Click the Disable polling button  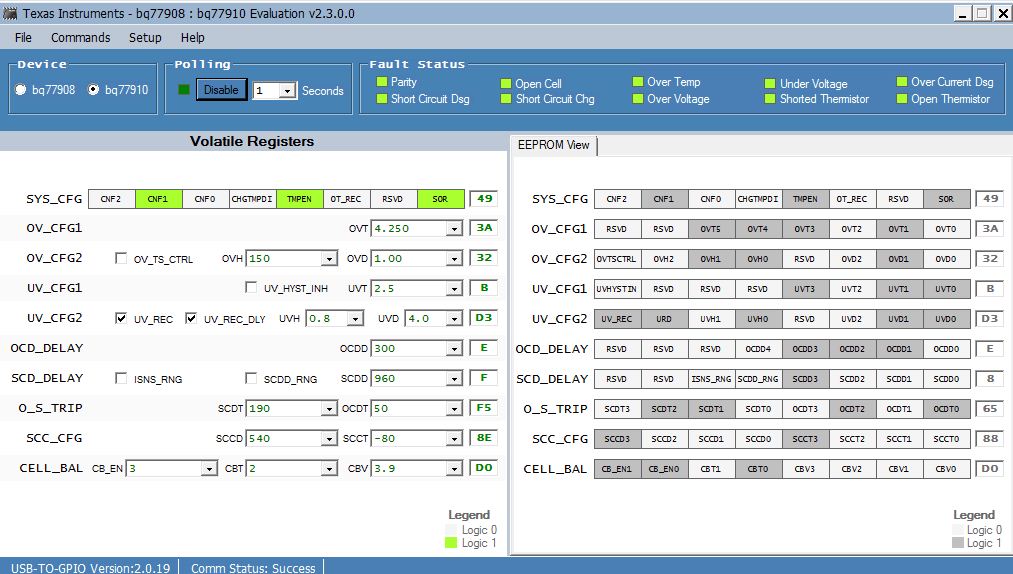click(221, 90)
